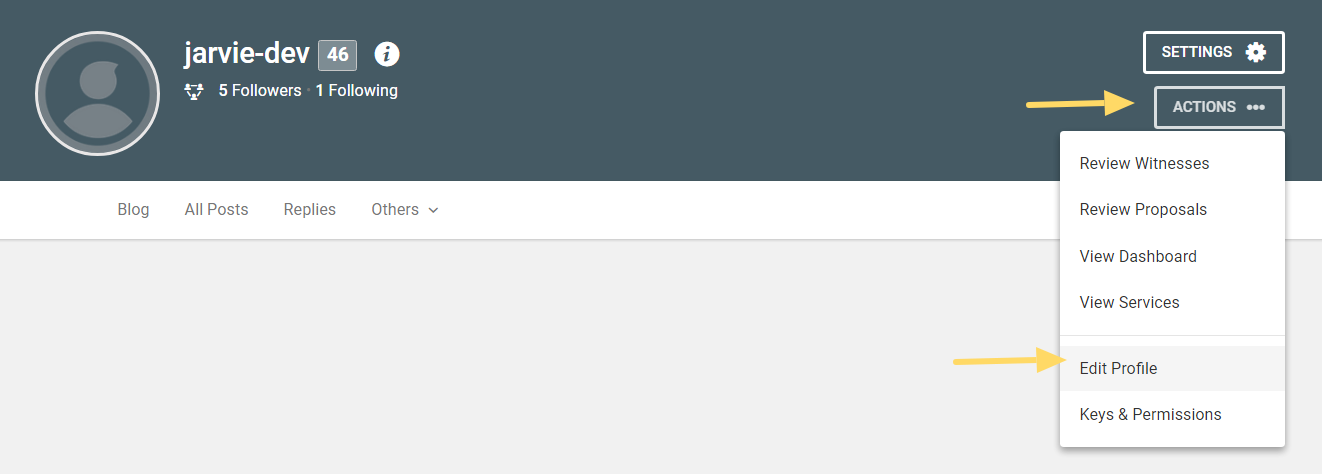Switch to the All Posts tab

tap(216, 210)
